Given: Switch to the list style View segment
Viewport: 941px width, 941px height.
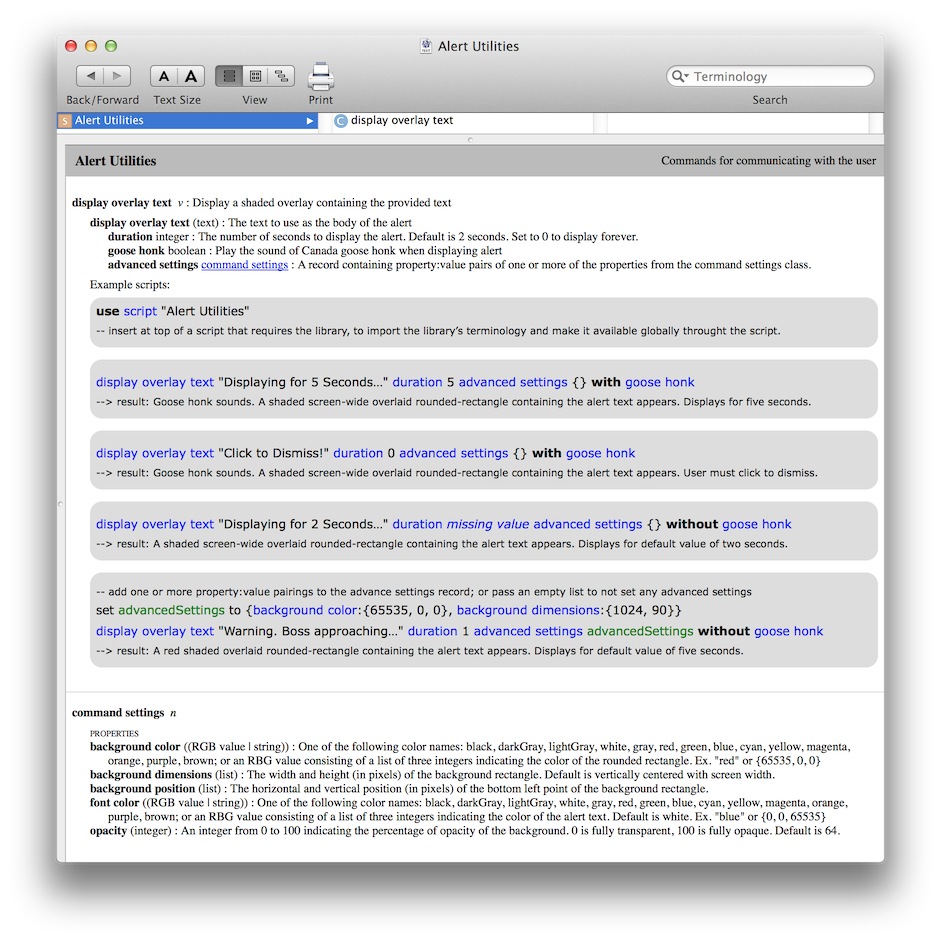Looking at the screenshot, I should click(x=227, y=75).
